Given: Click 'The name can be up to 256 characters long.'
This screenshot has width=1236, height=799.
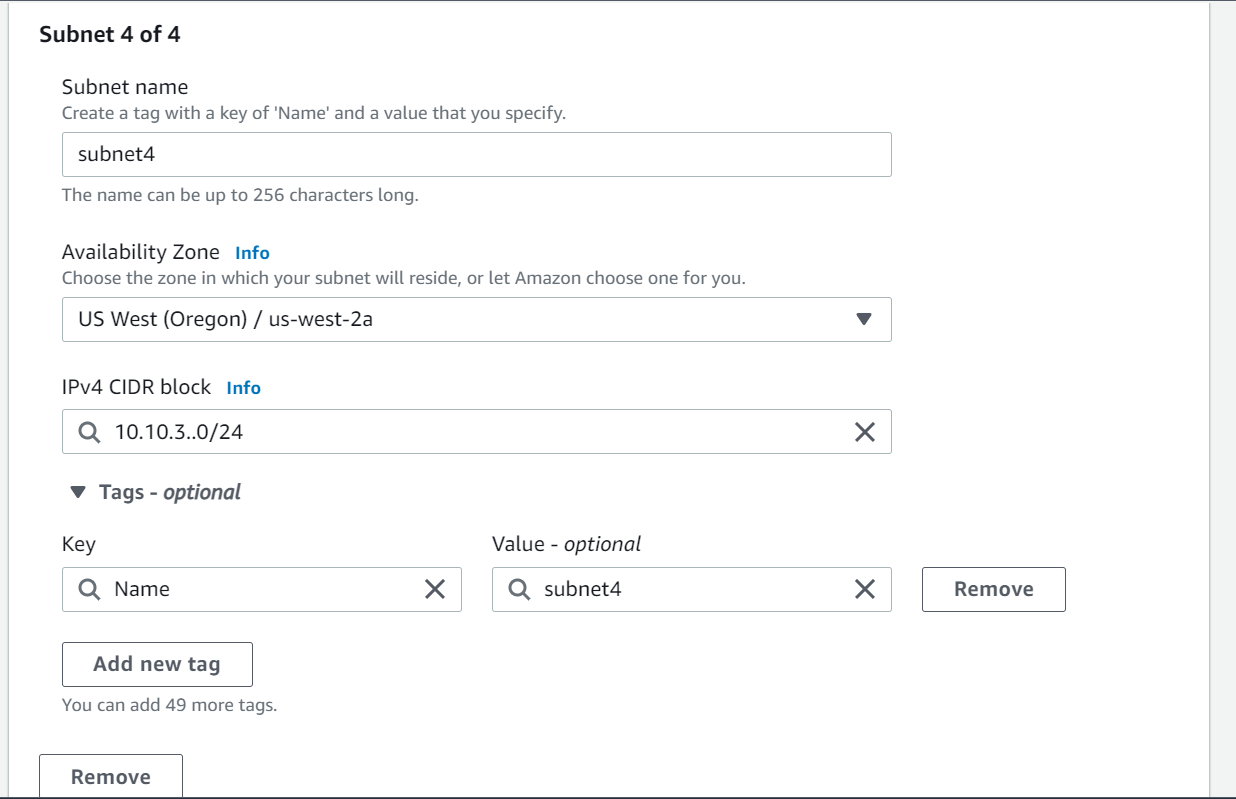Looking at the screenshot, I should pyautogui.click(x=240, y=195).
